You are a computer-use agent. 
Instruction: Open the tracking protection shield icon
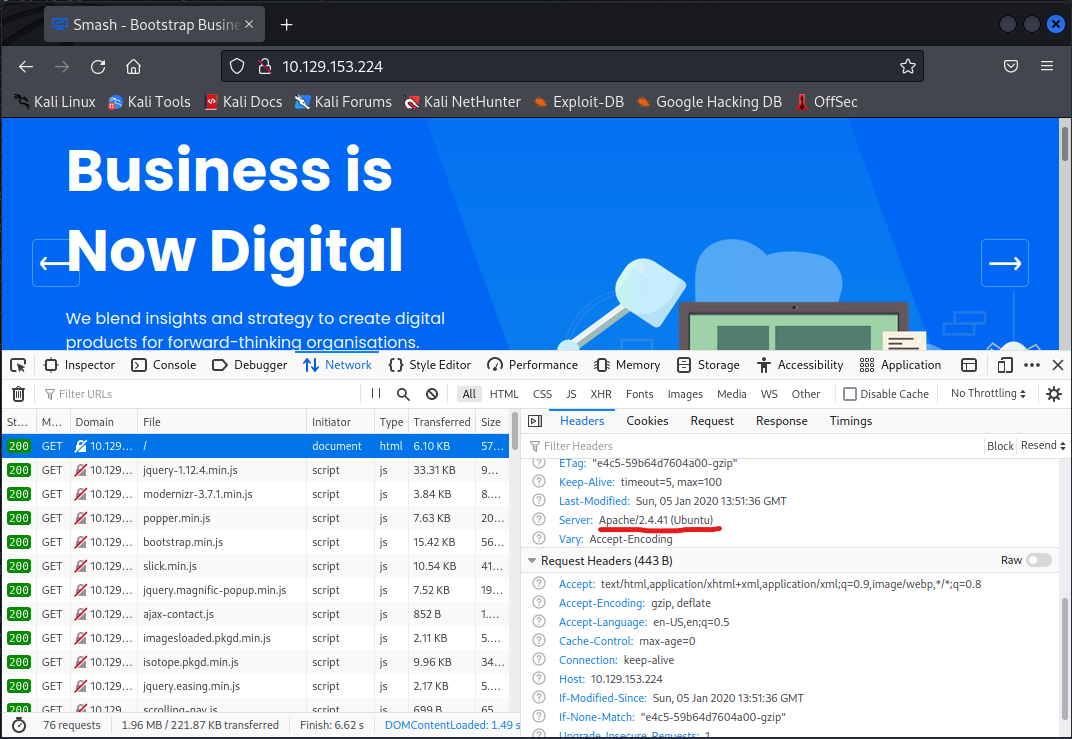click(x=237, y=66)
